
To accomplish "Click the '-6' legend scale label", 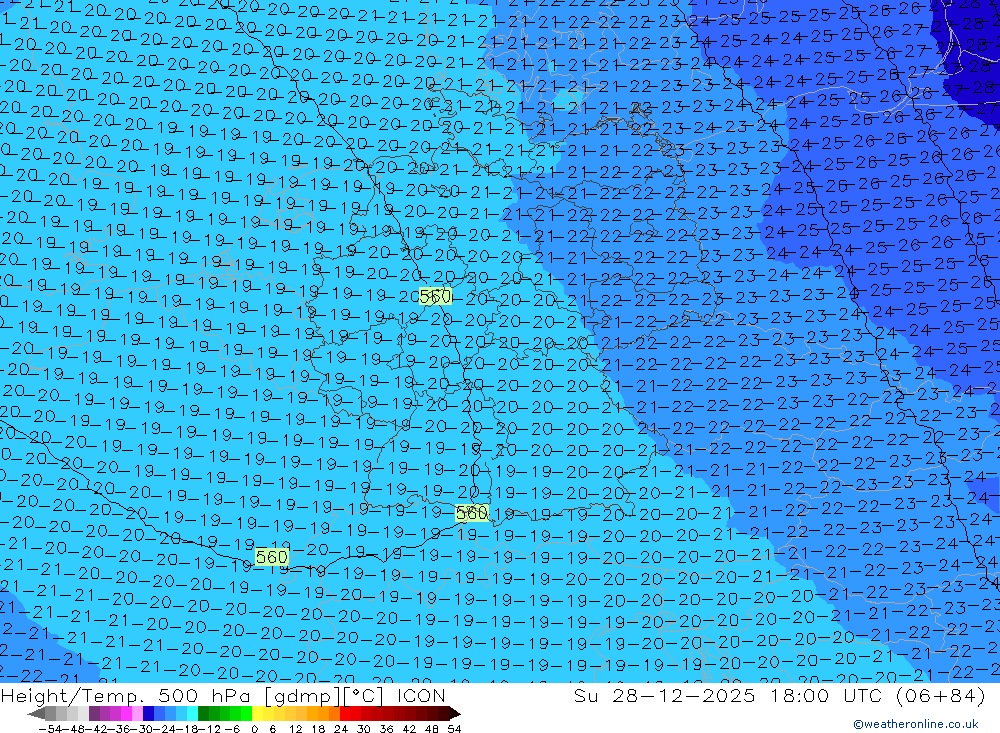I will point(232,729).
